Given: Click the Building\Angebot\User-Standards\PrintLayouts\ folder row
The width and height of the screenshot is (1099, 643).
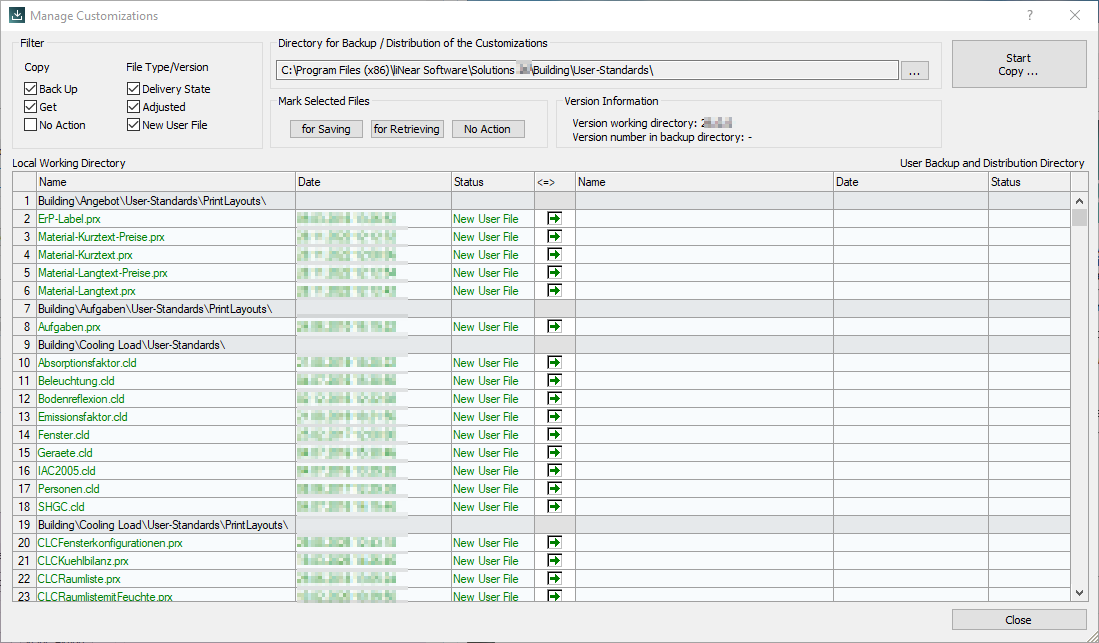Looking at the screenshot, I should tap(152, 201).
